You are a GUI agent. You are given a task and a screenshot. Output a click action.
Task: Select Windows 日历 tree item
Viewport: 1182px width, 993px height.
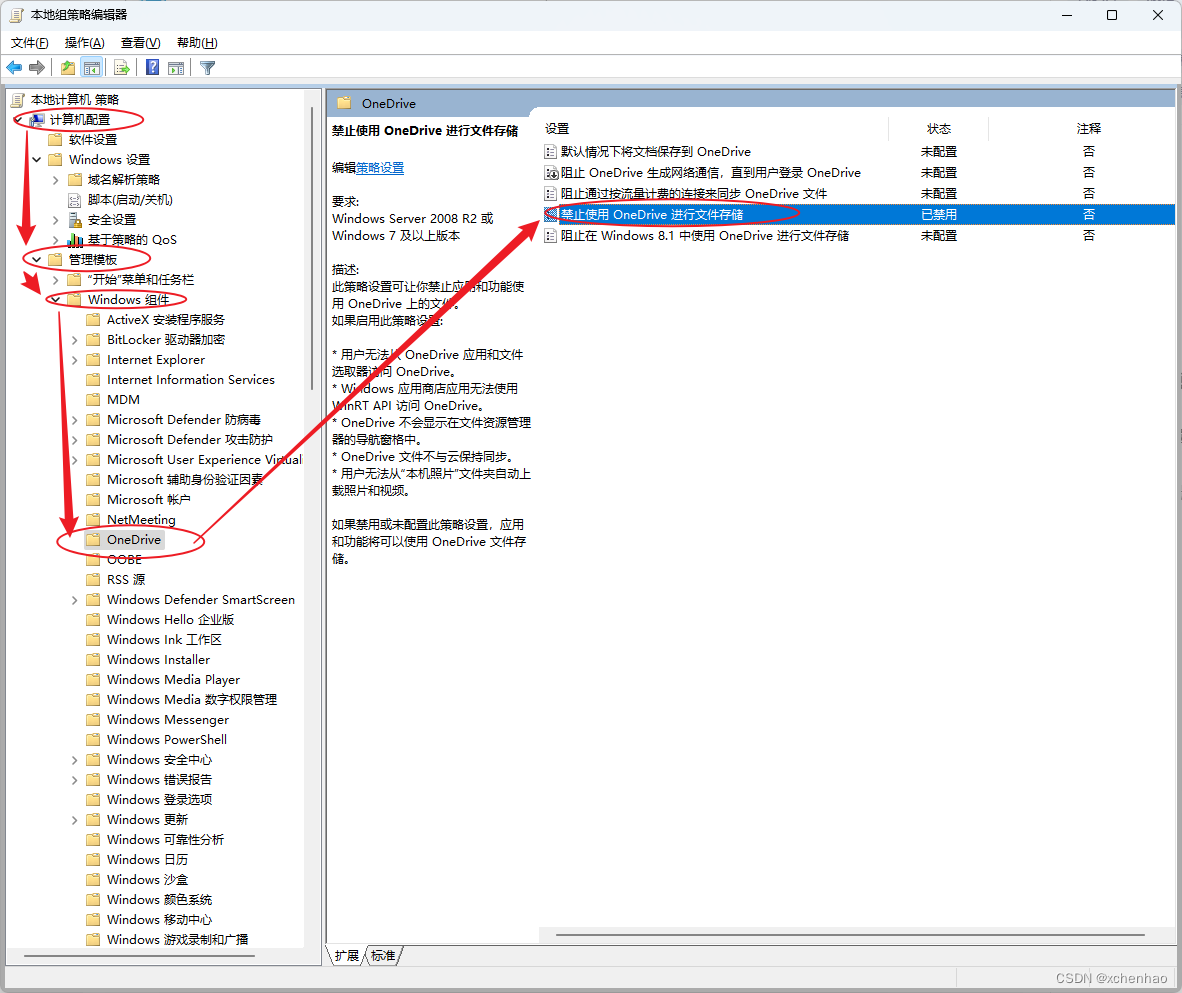pyautogui.click(x=148, y=860)
